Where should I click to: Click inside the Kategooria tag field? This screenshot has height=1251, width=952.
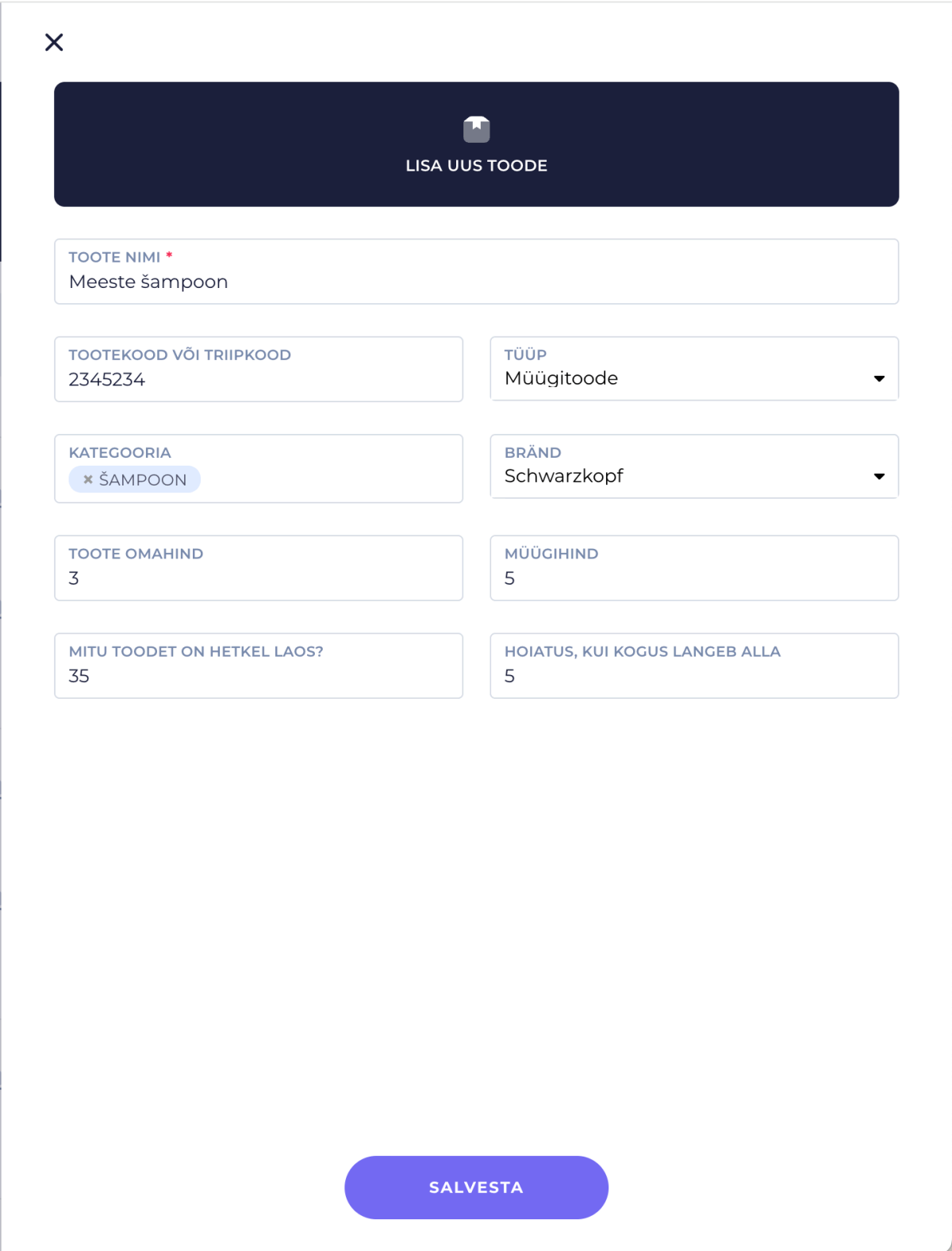pos(259,469)
